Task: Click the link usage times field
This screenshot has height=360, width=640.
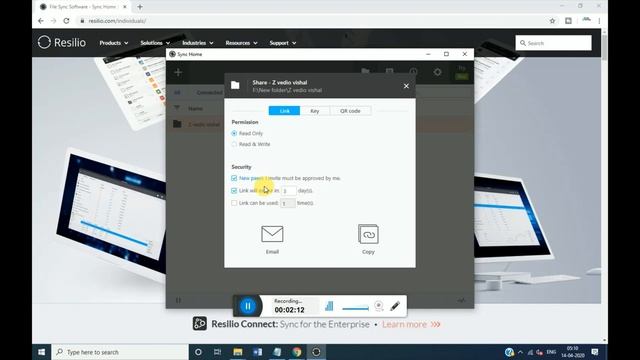Action: click(288, 203)
